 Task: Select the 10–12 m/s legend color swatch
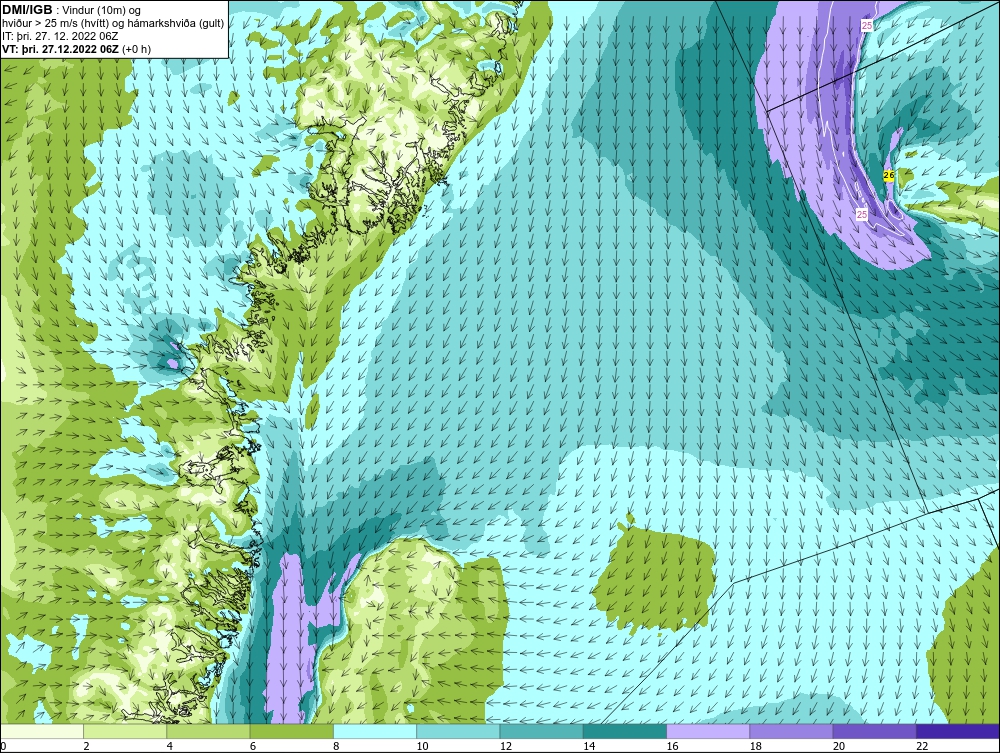[458, 731]
